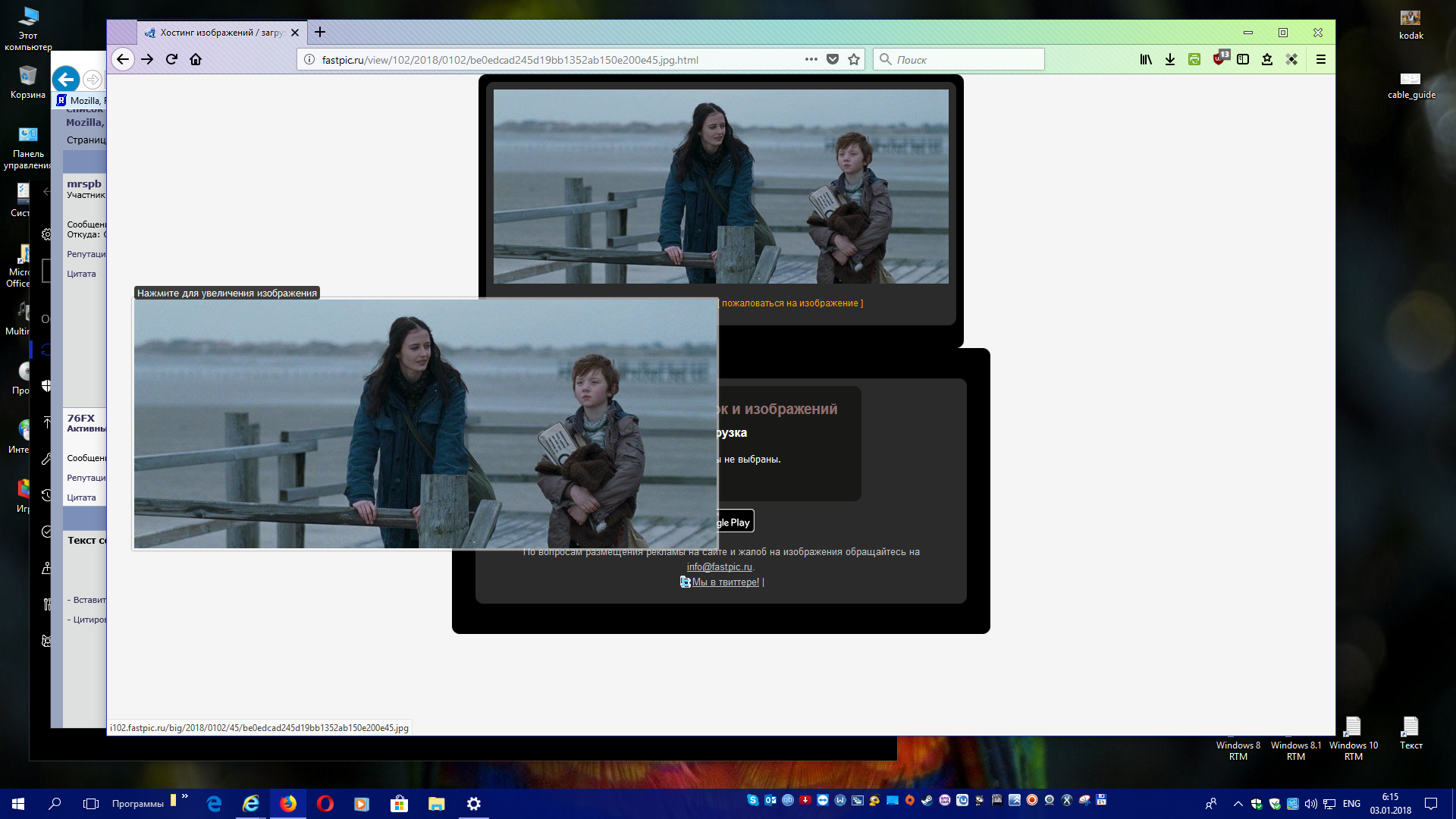The width and height of the screenshot is (1456, 819).
Task: Click top hosted image in black frame
Action: pos(720,187)
